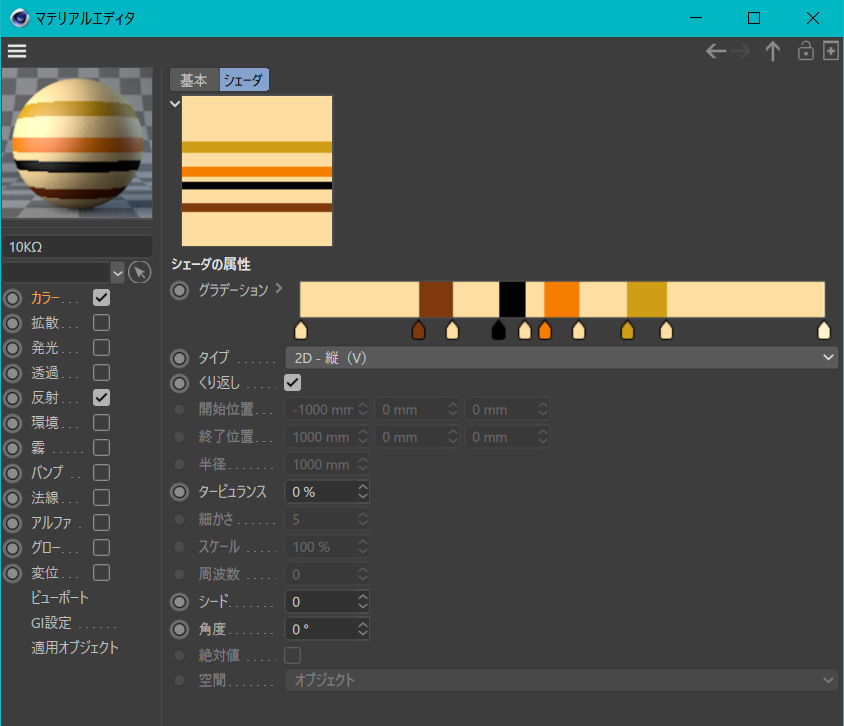Open the hamburger menu icon

tap(17, 51)
